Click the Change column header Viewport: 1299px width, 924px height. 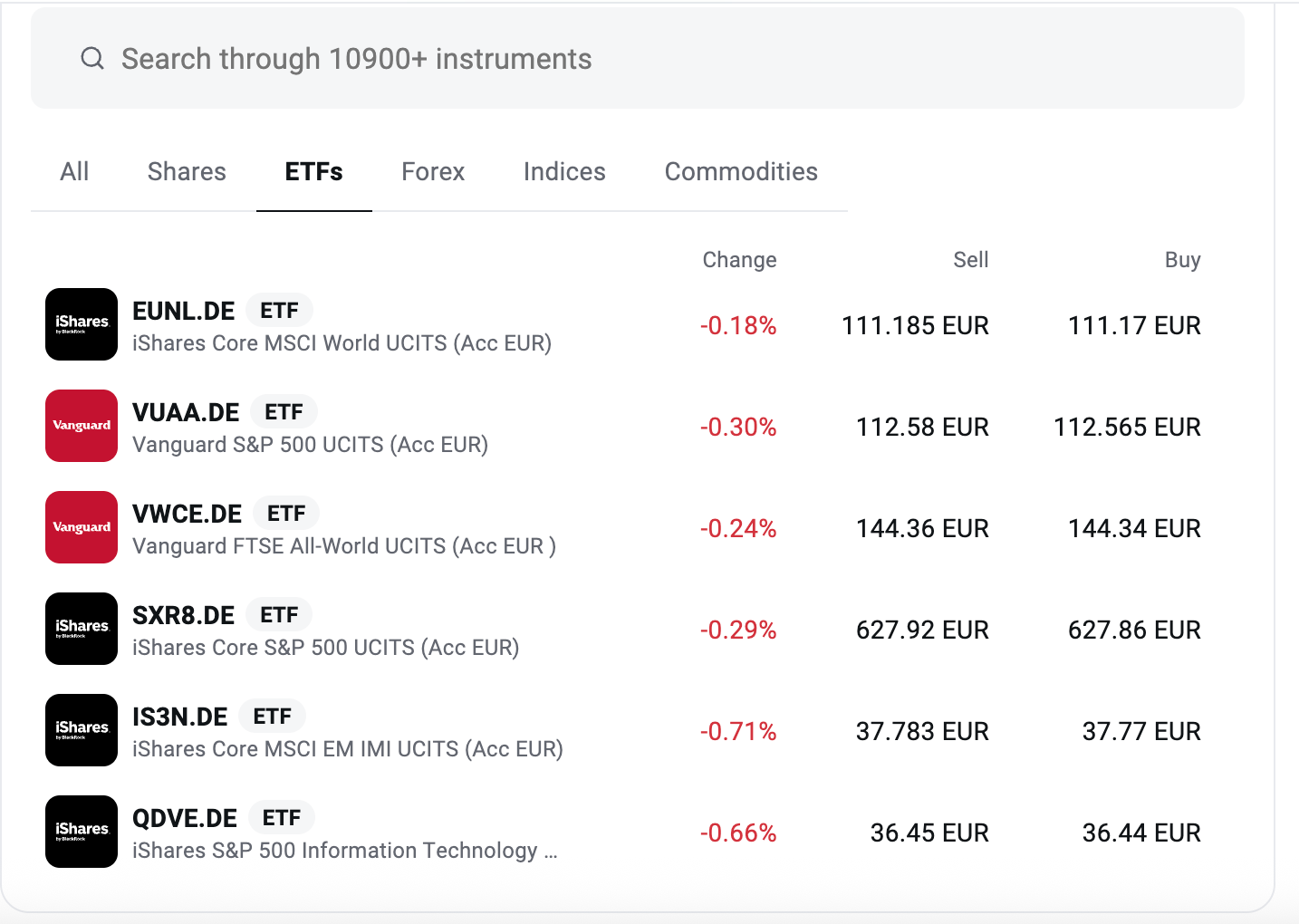tap(739, 259)
